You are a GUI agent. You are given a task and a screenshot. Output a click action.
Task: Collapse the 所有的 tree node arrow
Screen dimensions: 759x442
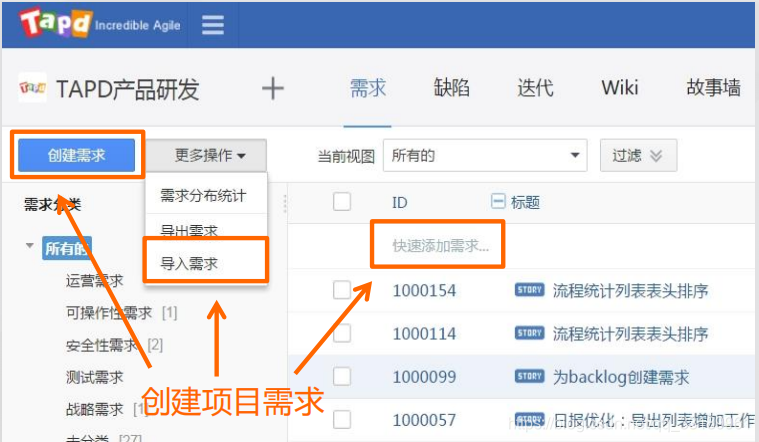click(30, 245)
